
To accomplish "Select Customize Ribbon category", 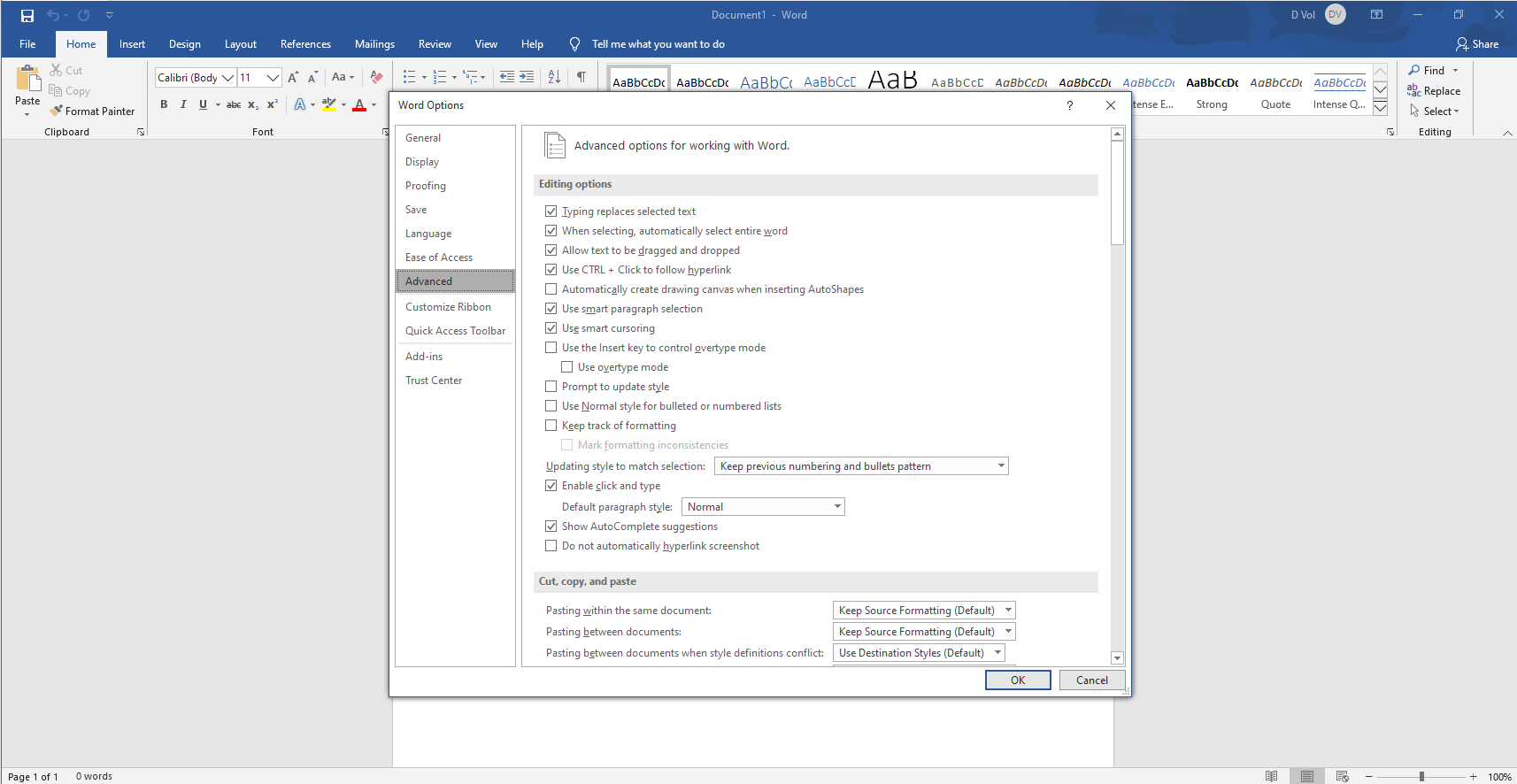I will coord(455,307).
